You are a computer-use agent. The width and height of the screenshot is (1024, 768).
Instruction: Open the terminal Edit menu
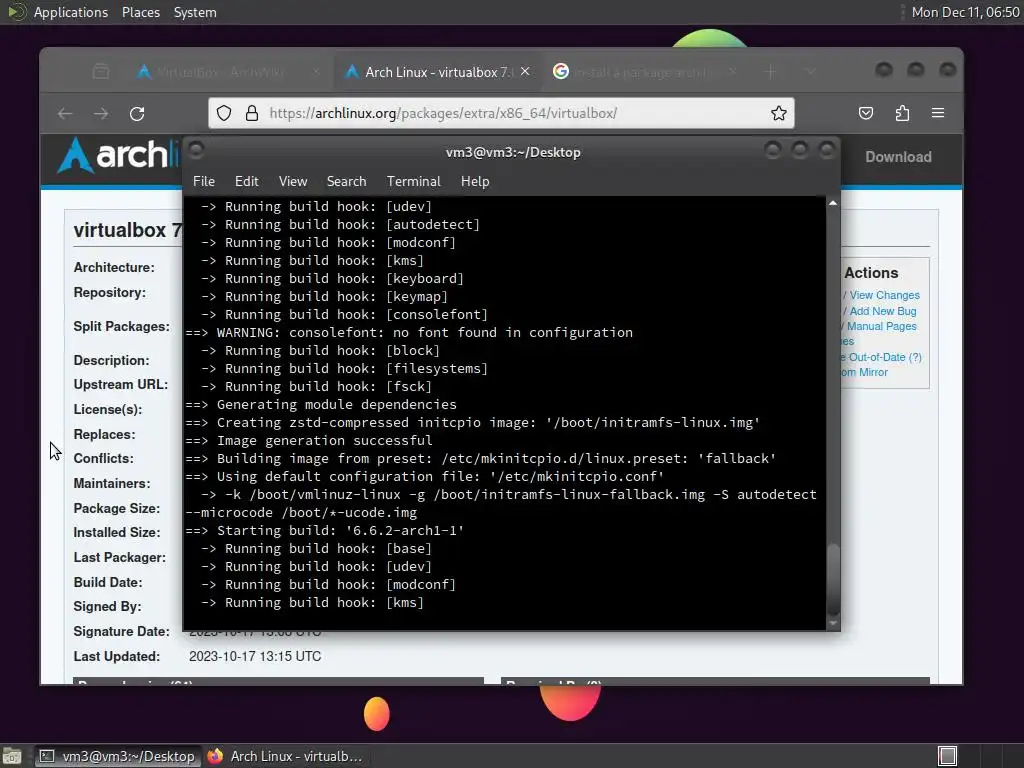tap(246, 181)
